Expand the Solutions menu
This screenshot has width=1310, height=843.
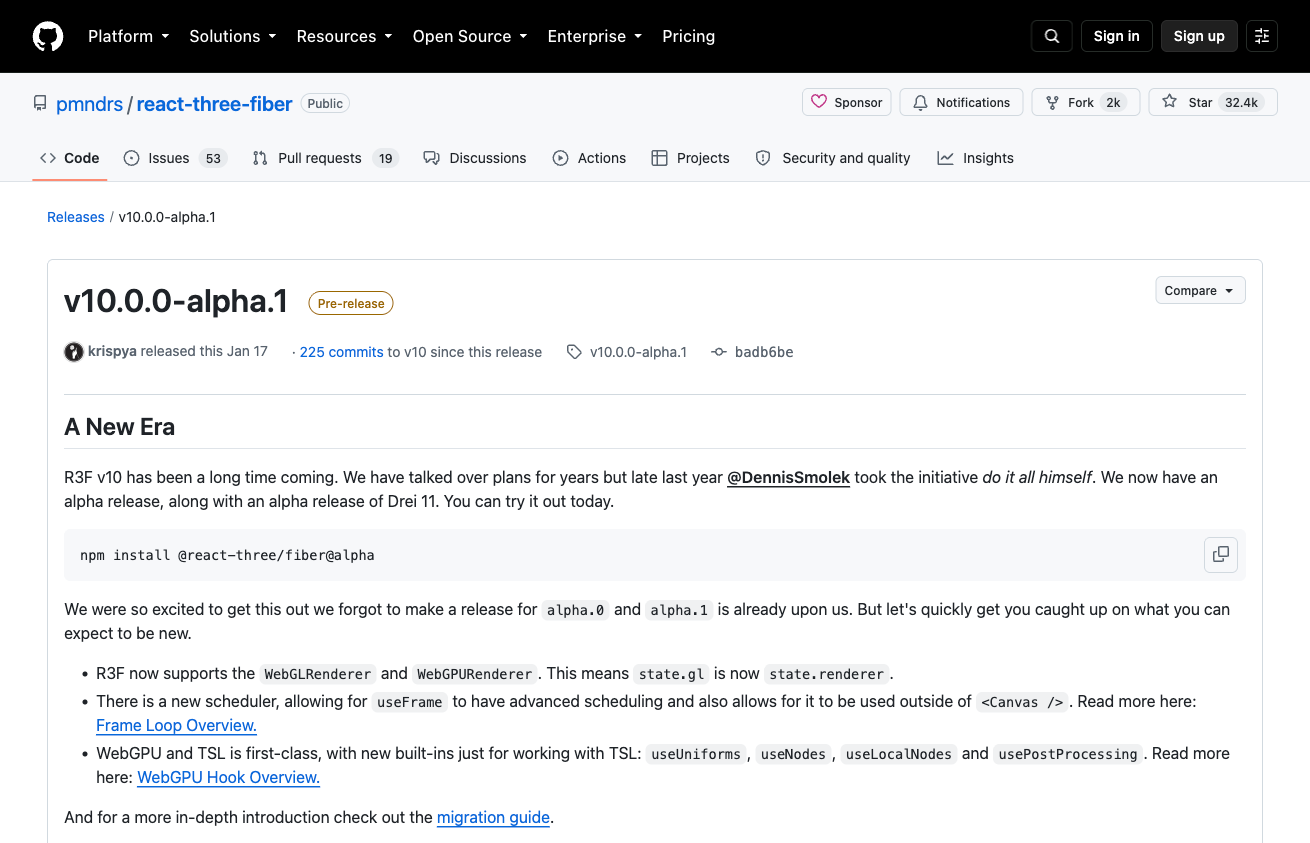(232, 36)
